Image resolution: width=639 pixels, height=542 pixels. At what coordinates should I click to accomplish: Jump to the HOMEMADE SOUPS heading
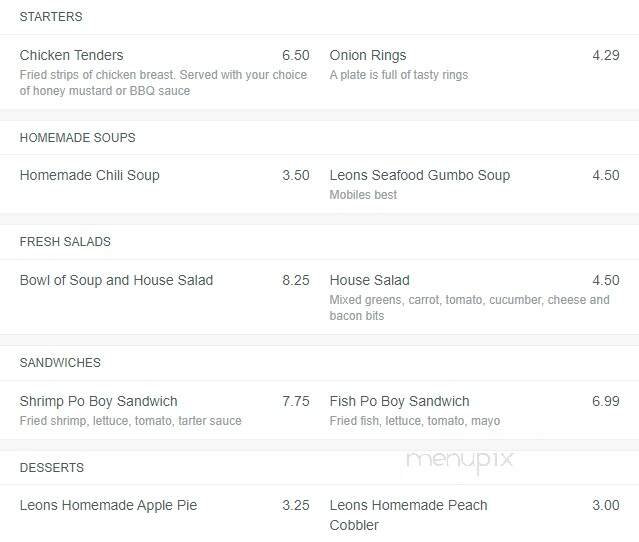tap(78, 137)
